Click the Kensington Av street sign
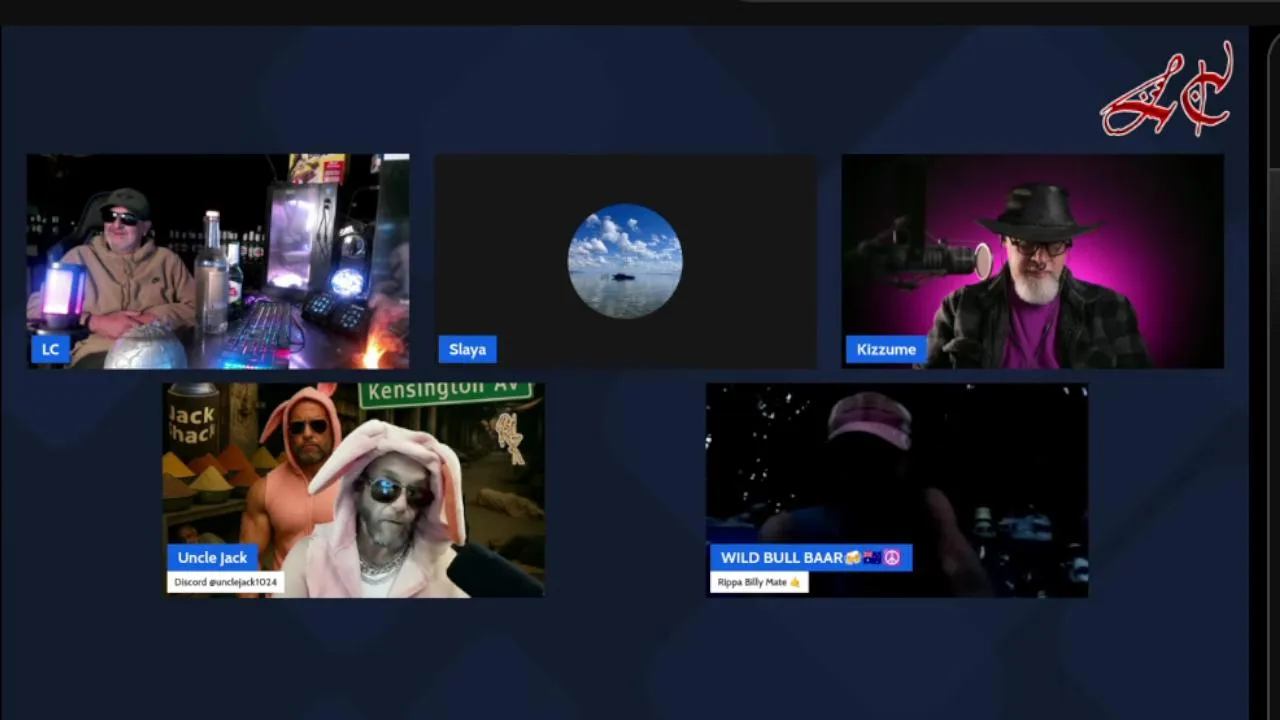 [445, 393]
